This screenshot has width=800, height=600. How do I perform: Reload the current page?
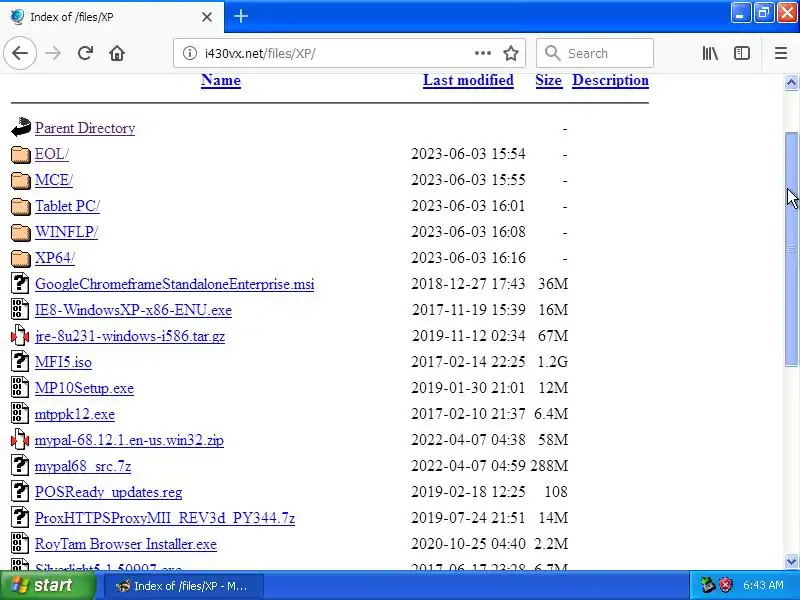click(x=85, y=53)
